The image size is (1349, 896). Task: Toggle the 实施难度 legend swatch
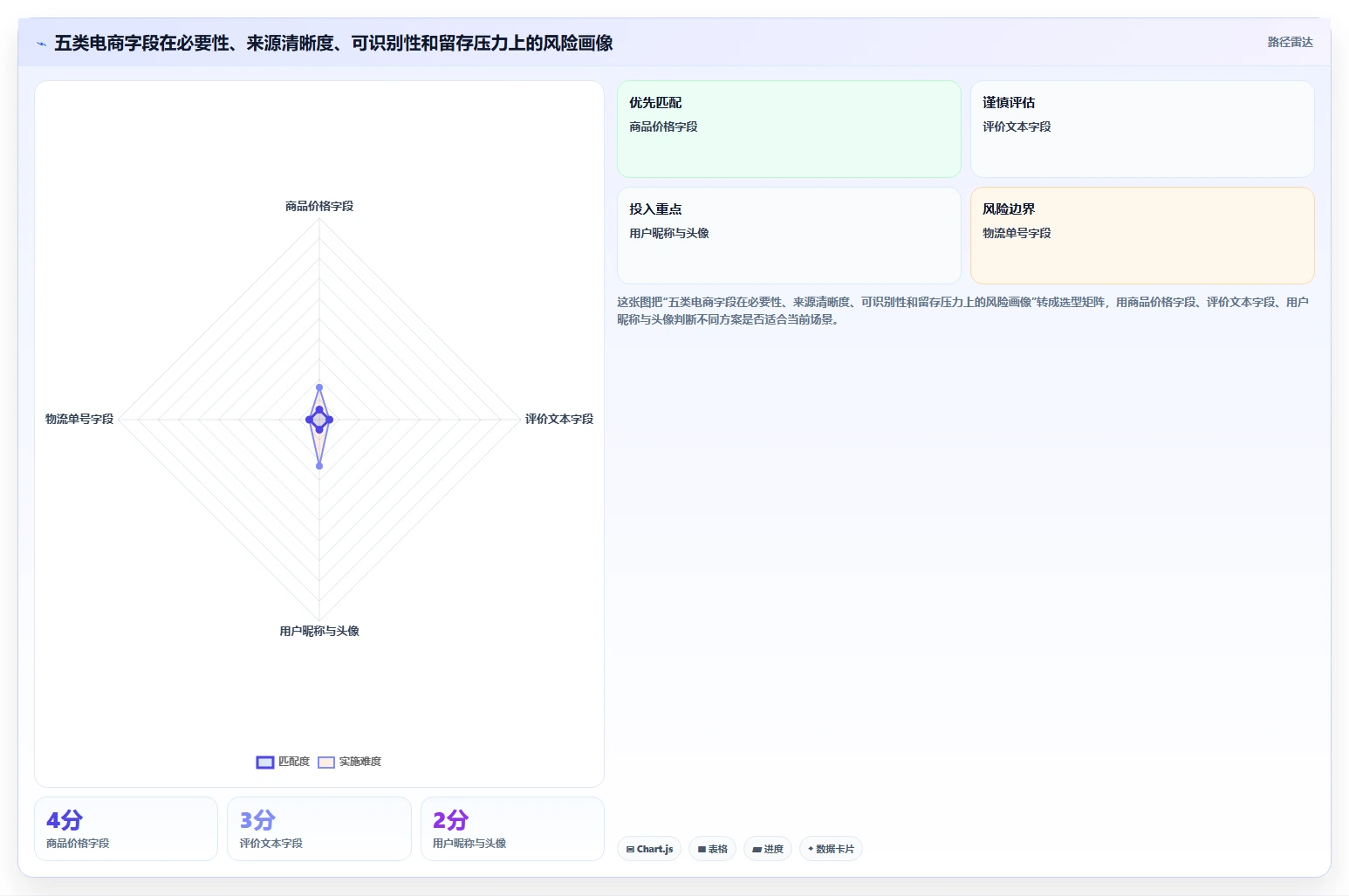click(326, 763)
